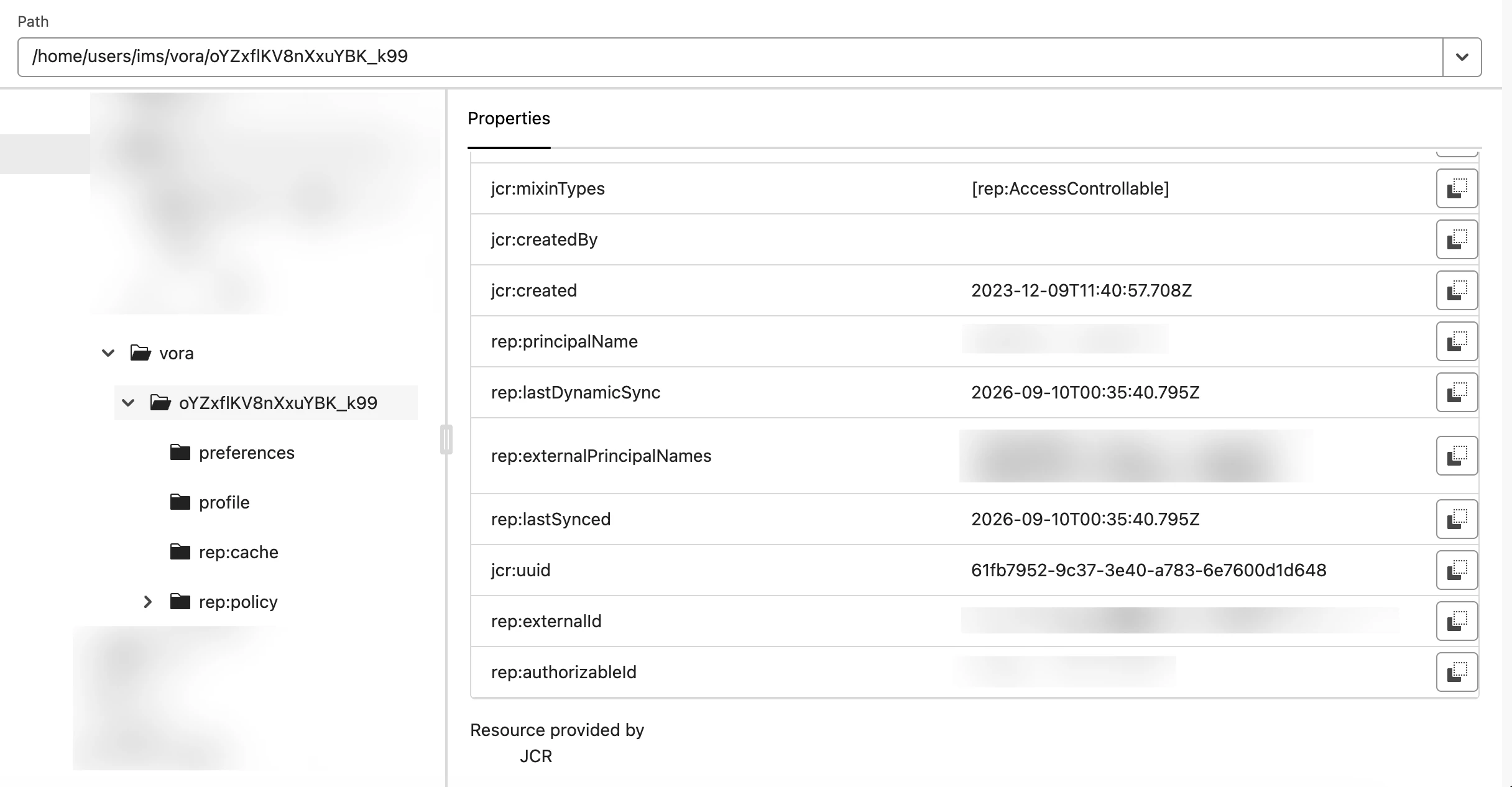
Task: Copy the rep:principalName value
Action: [1457, 341]
